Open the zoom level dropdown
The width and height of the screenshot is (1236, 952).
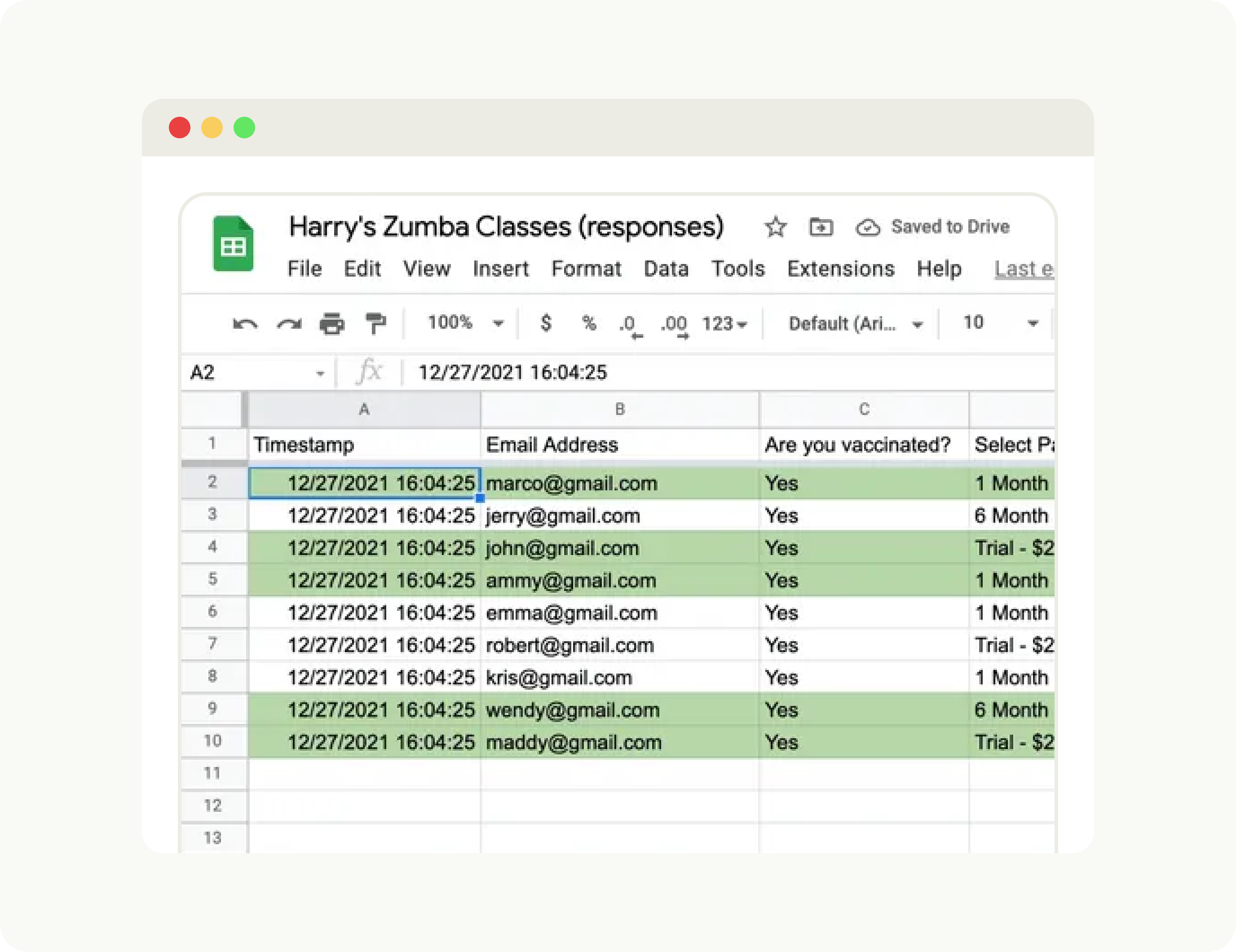pyautogui.click(x=459, y=323)
